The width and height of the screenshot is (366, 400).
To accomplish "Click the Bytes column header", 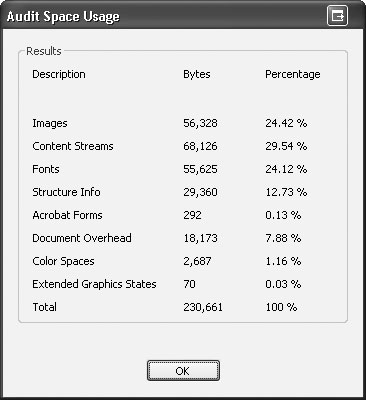I will [x=197, y=74].
